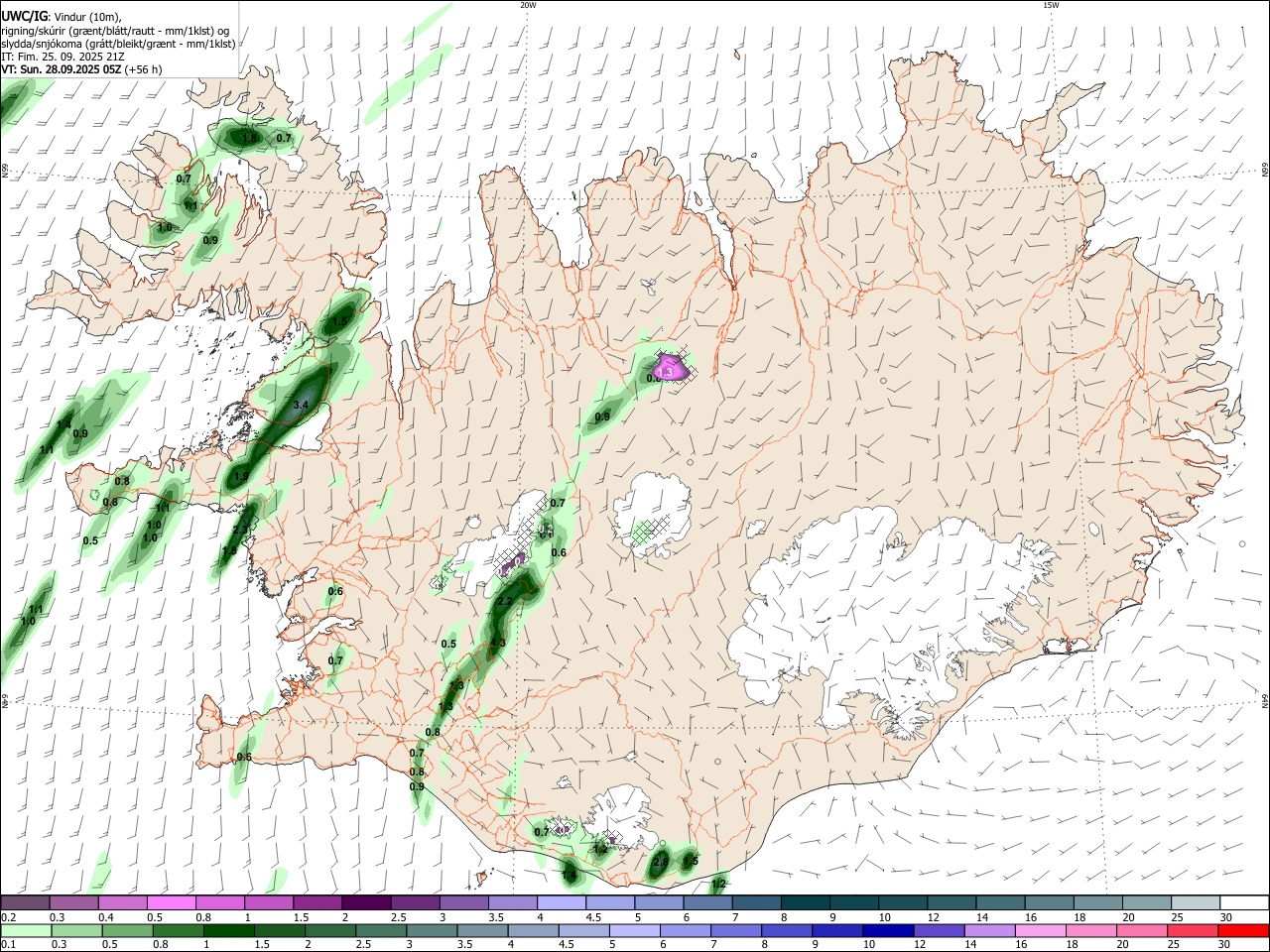
Task: Pick bottom-row violet swatch between 12 and 14
Action: 940,930
